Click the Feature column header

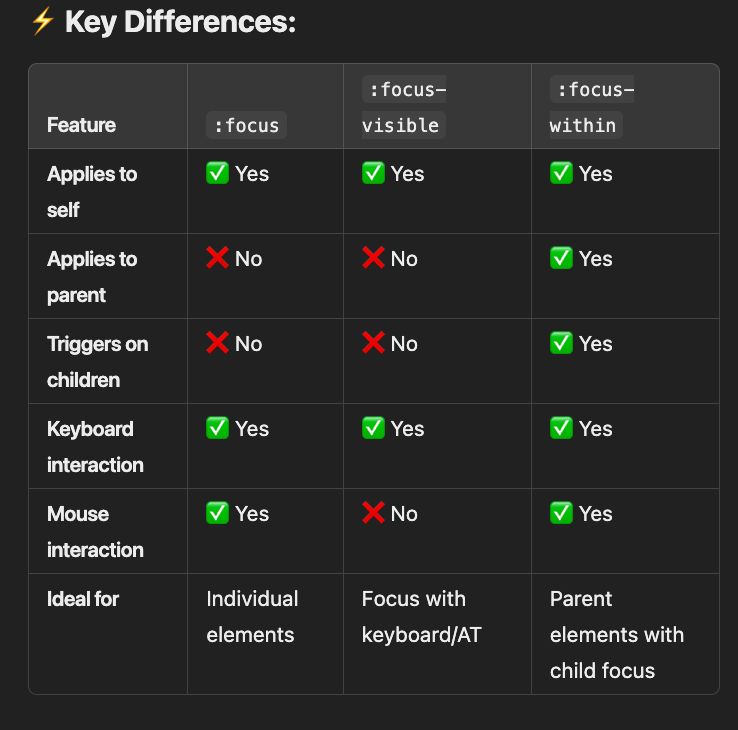[81, 125]
